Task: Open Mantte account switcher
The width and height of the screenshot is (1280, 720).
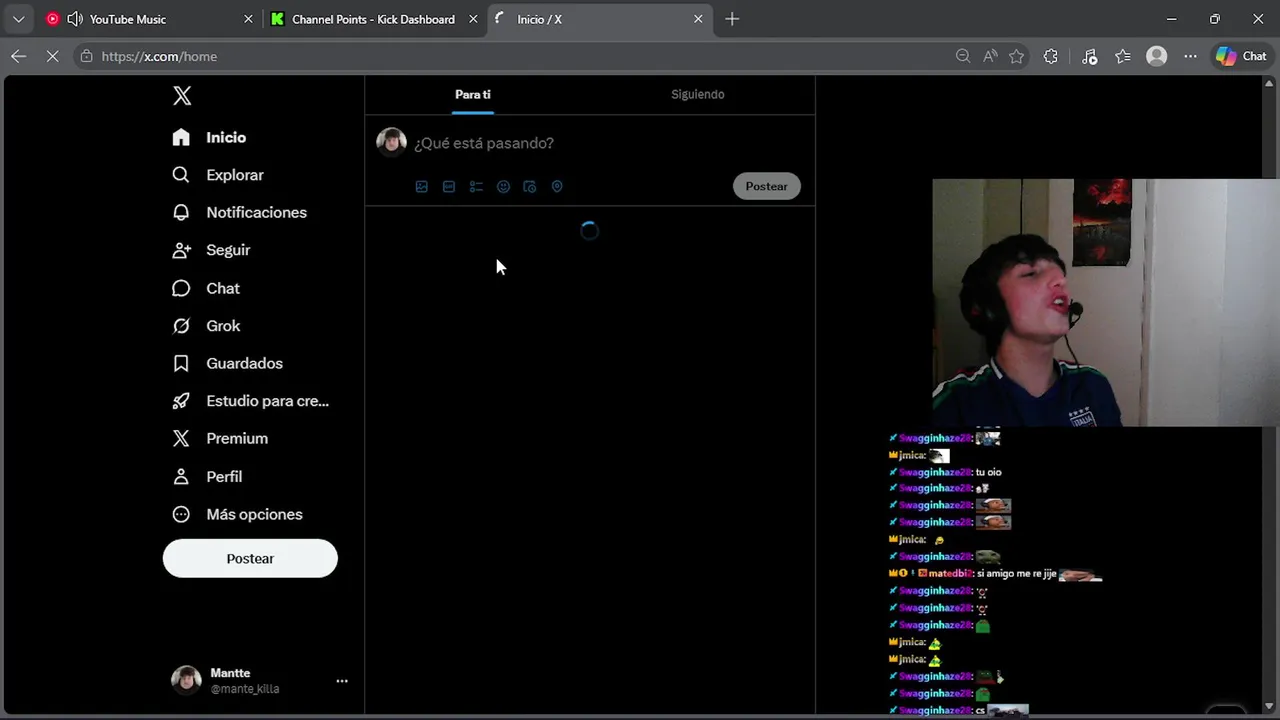Action: 260,680
